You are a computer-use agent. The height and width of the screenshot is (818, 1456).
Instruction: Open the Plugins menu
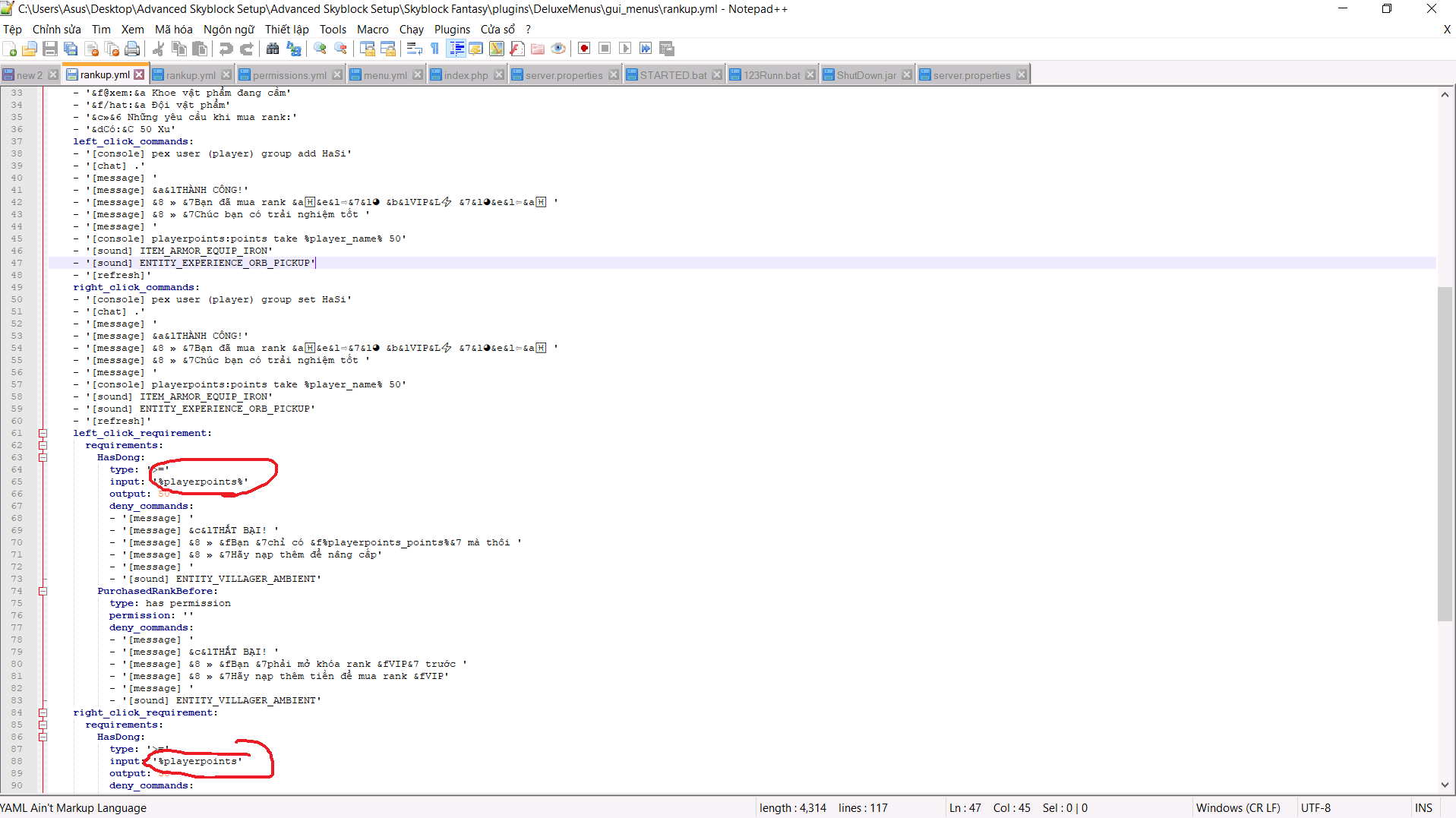pos(452,30)
